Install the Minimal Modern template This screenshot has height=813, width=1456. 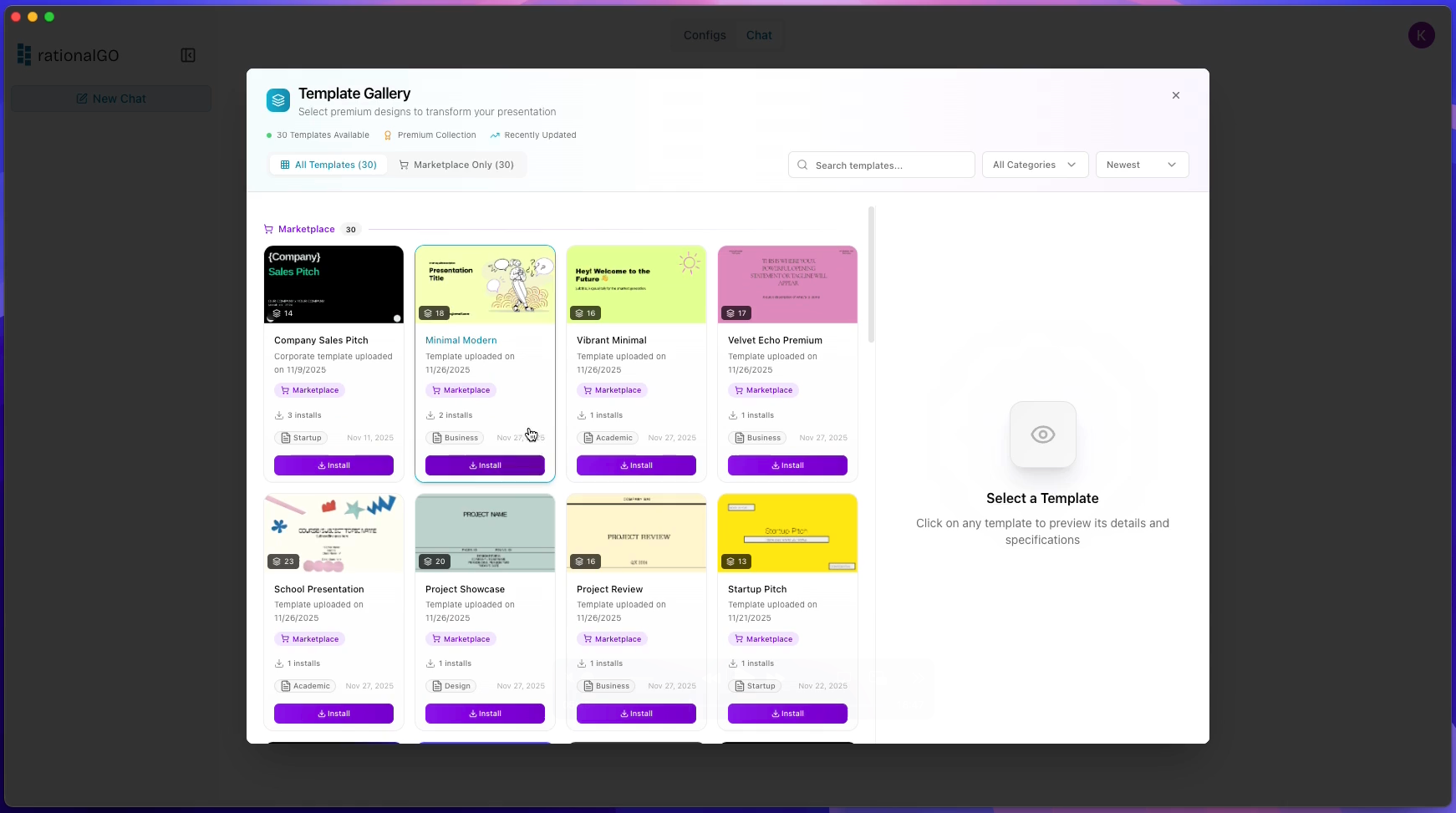485,465
